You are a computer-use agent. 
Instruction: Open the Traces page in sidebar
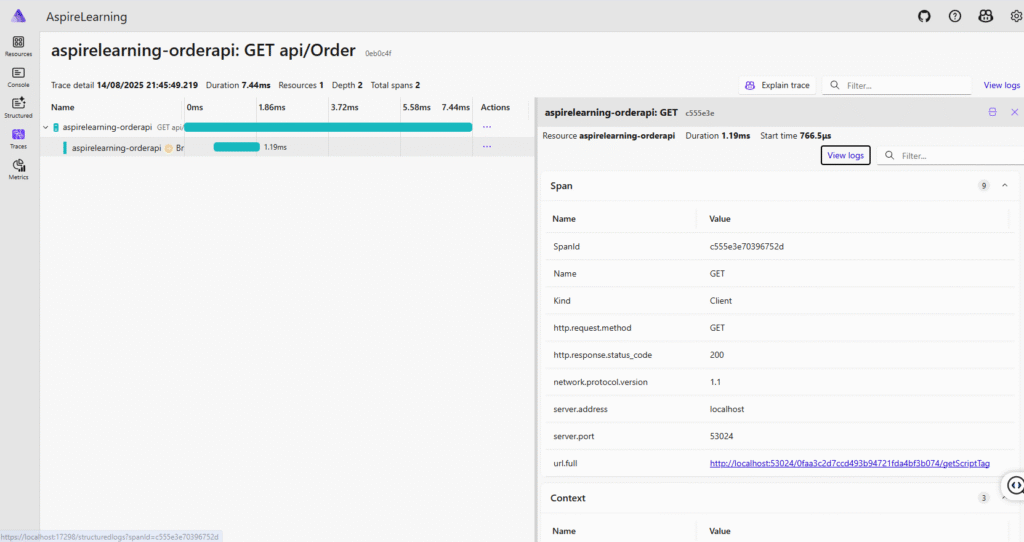pos(18,138)
